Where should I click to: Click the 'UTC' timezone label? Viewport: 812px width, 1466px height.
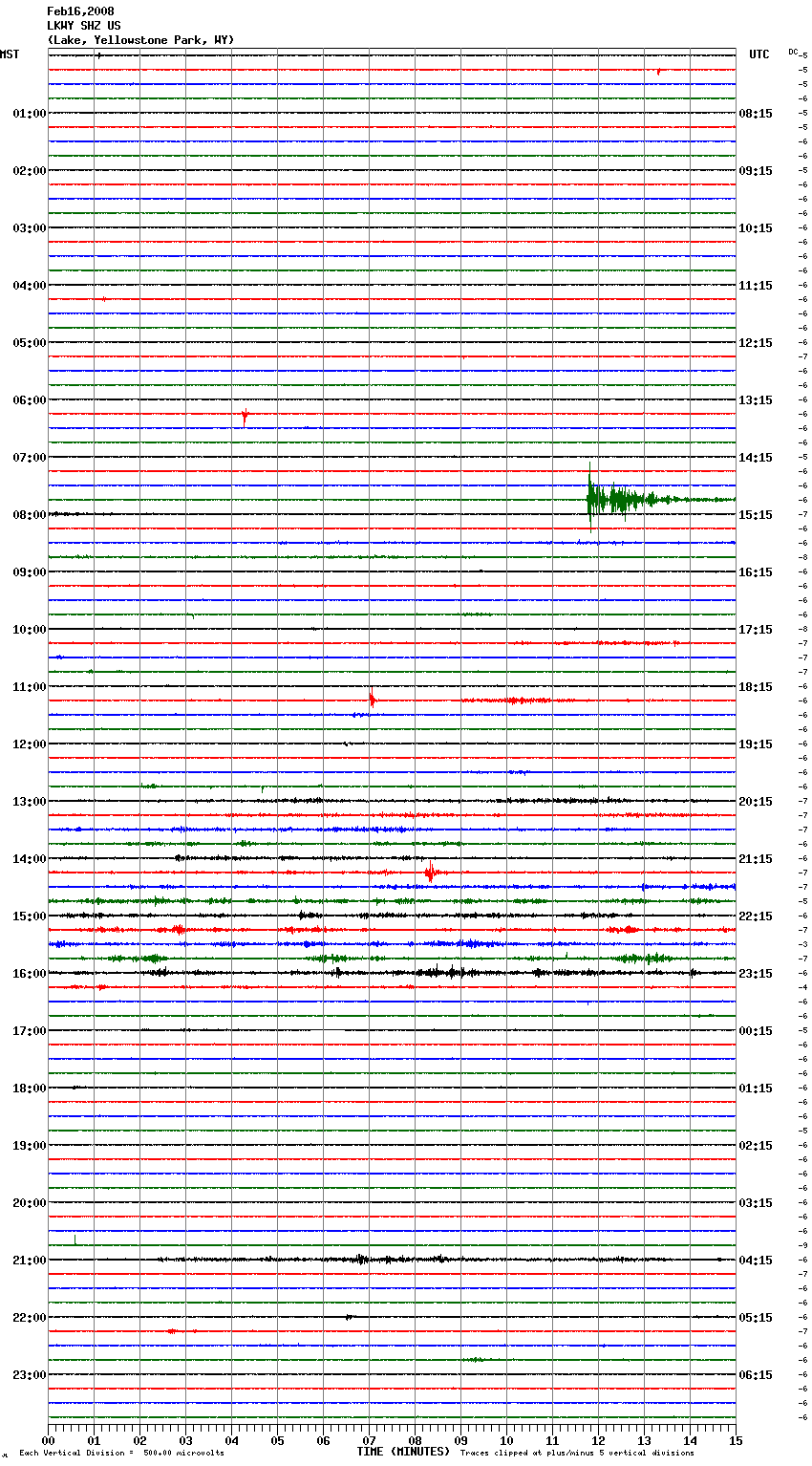[x=759, y=54]
